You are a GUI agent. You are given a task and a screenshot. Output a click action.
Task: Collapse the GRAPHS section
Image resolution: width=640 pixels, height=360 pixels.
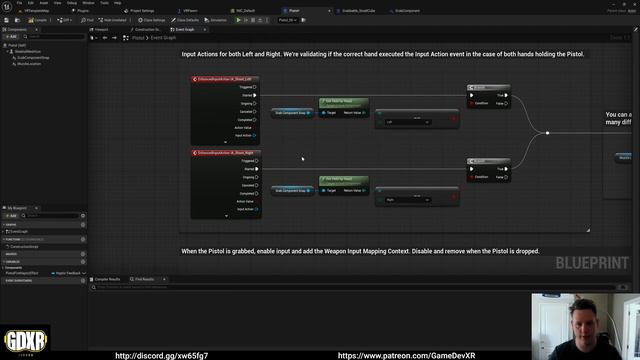4,224
